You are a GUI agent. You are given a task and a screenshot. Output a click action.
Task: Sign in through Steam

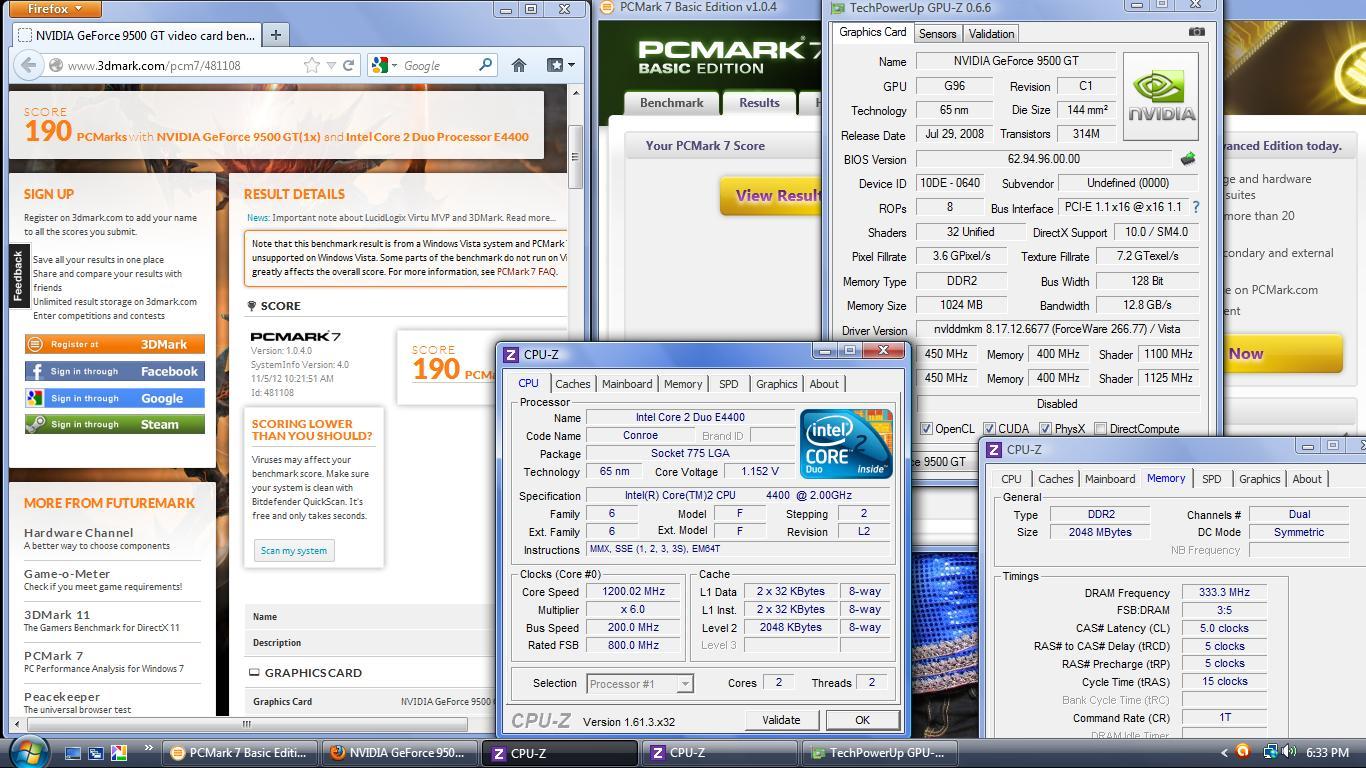[114, 424]
